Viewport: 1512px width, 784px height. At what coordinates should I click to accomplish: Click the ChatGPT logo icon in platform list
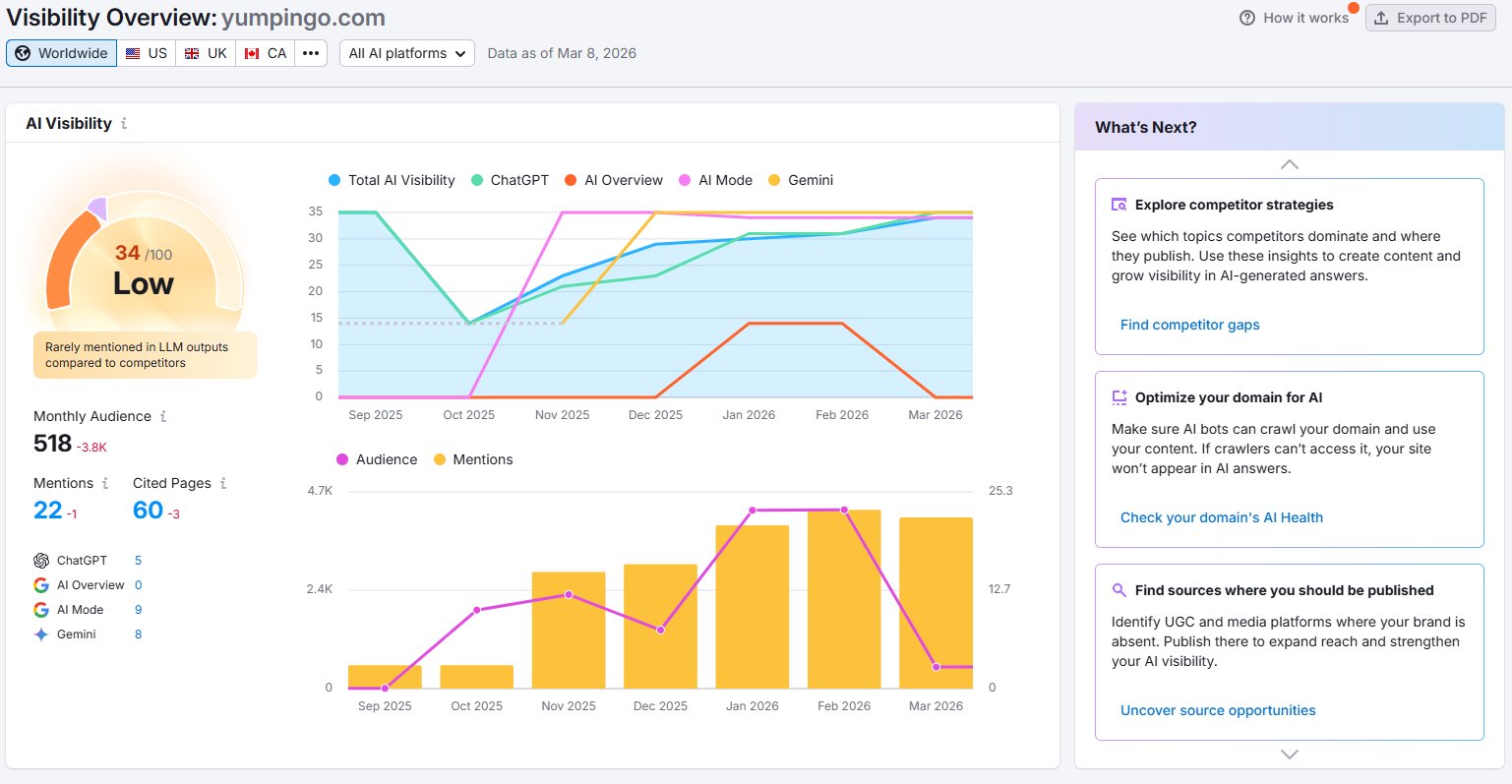41,561
